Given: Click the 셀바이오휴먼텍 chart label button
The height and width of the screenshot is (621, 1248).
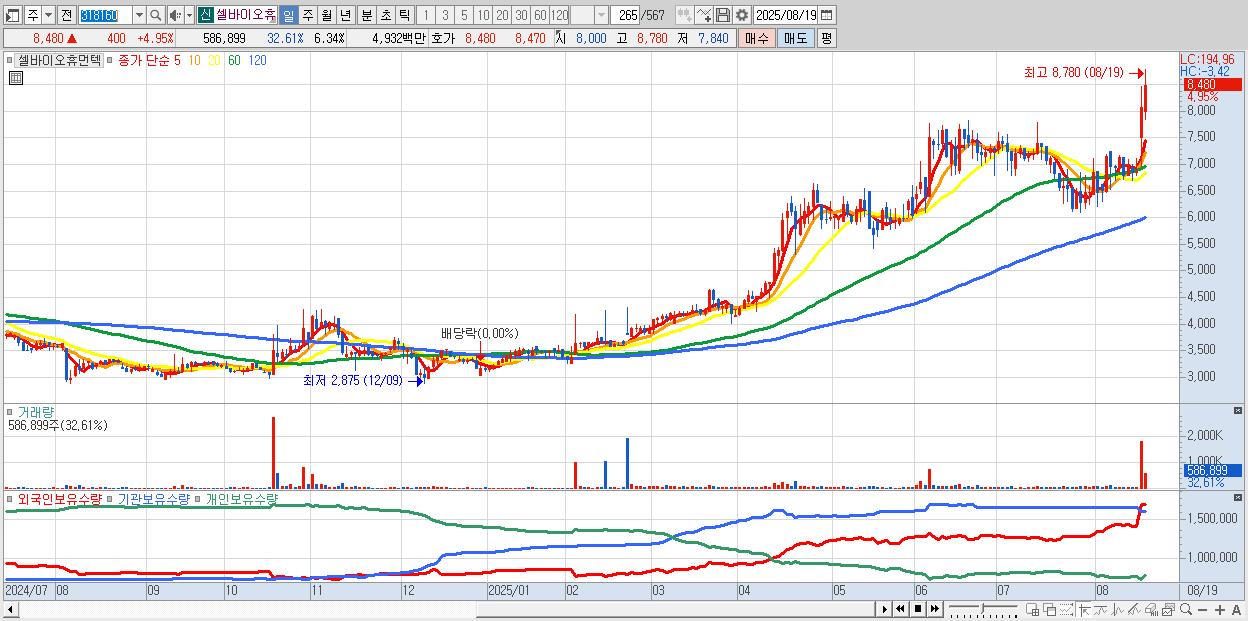Looking at the screenshot, I should pos(59,60).
